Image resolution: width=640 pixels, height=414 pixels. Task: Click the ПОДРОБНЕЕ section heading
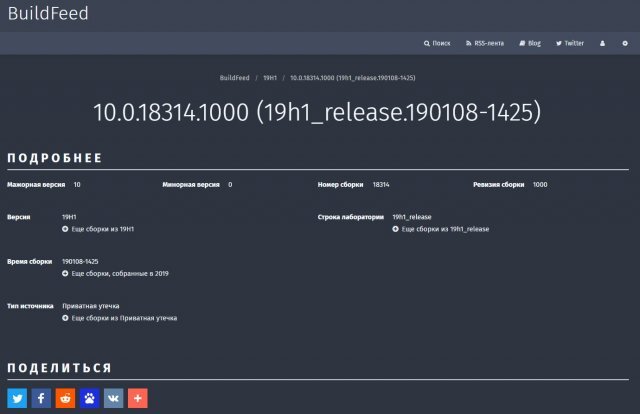[x=55, y=158]
